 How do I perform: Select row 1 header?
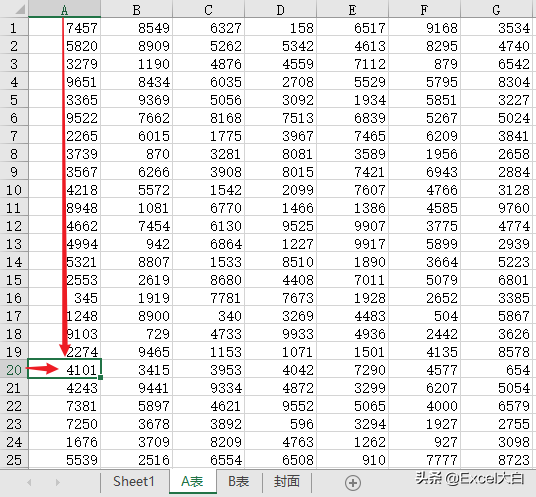click(14, 28)
